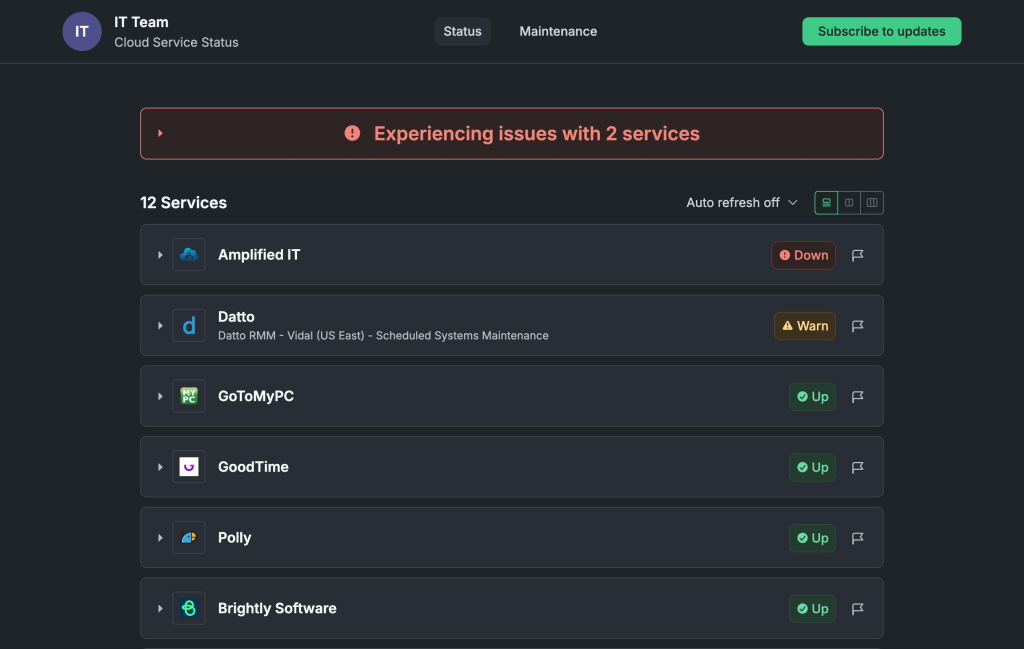Click the IT Team avatar logo
The width and height of the screenshot is (1024, 649).
click(81, 31)
